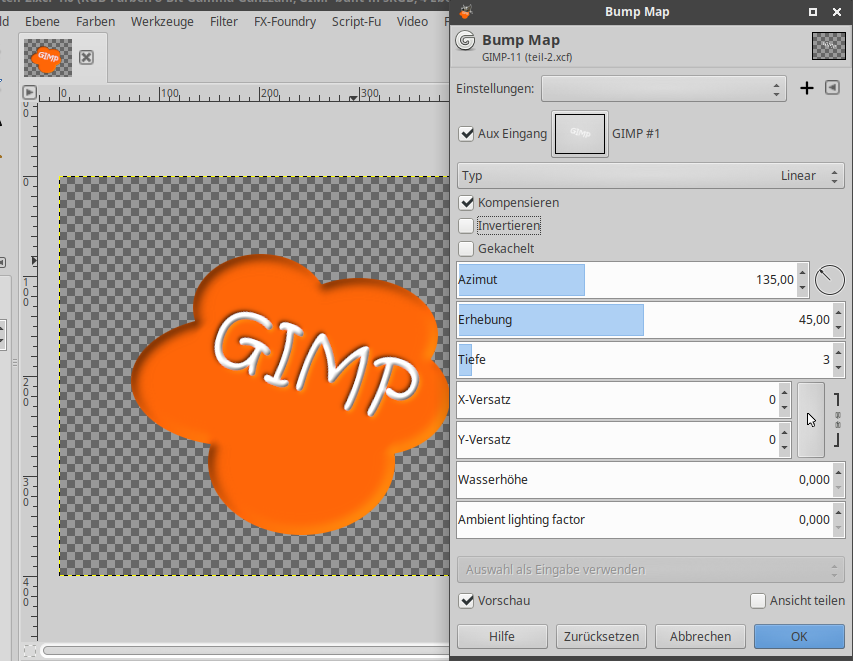Disable the Kompensieren checkbox
This screenshot has height=661, width=853.
[466, 203]
